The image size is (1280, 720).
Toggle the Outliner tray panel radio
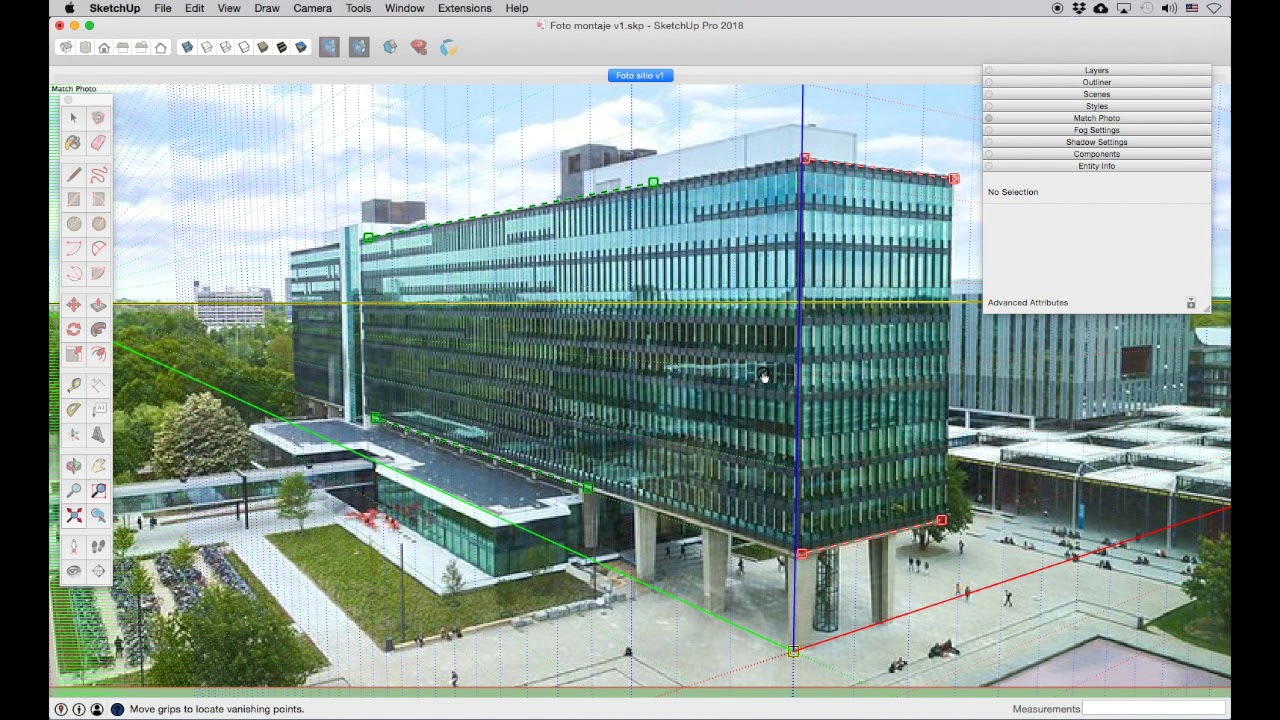click(989, 82)
